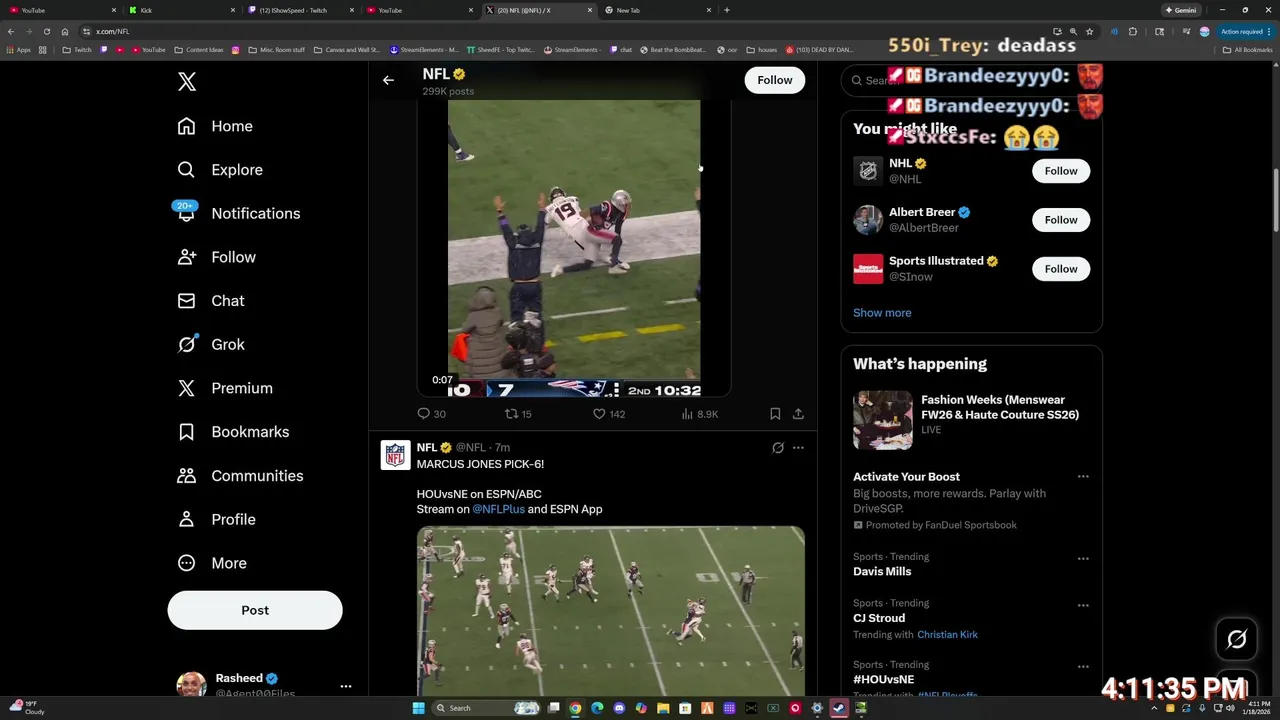Click the Post button
Screen dimensions: 1280x720
pyautogui.click(x=255, y=610)
